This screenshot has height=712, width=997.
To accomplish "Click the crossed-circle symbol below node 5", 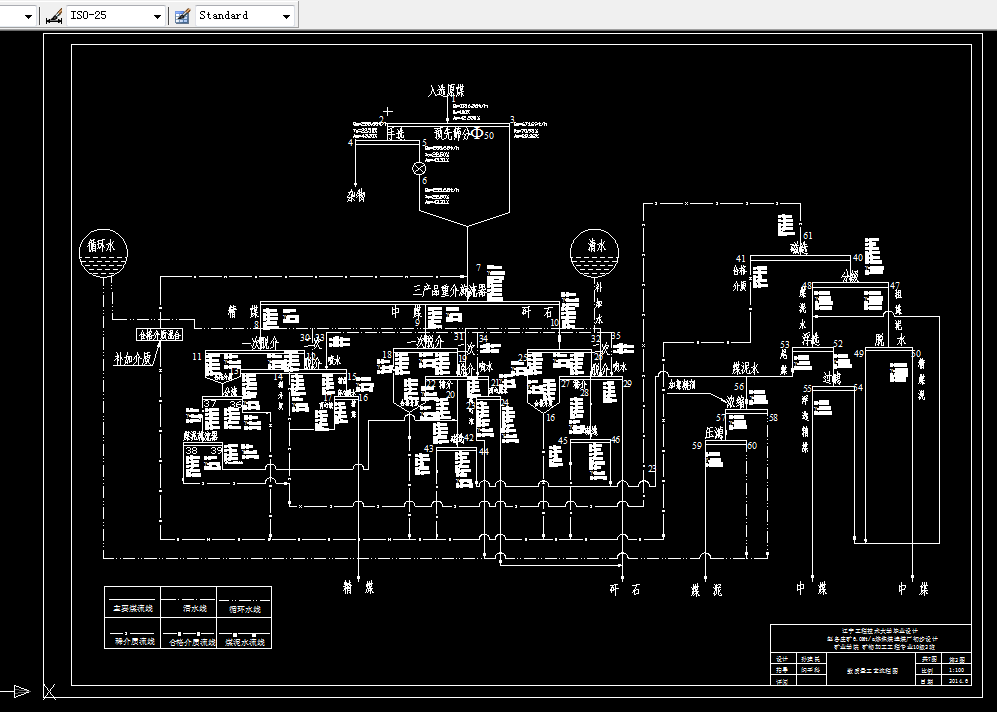I will 419,168.
